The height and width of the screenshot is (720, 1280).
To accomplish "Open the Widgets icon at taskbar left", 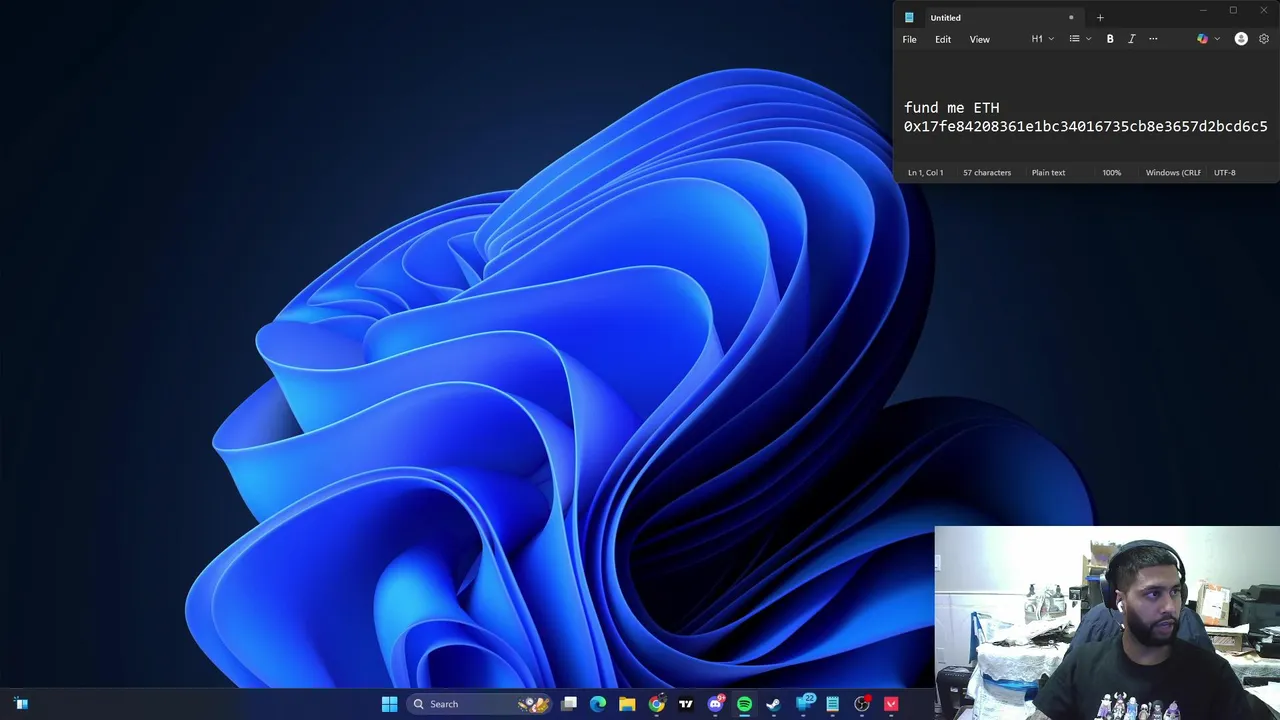I will tap(21, 704).
